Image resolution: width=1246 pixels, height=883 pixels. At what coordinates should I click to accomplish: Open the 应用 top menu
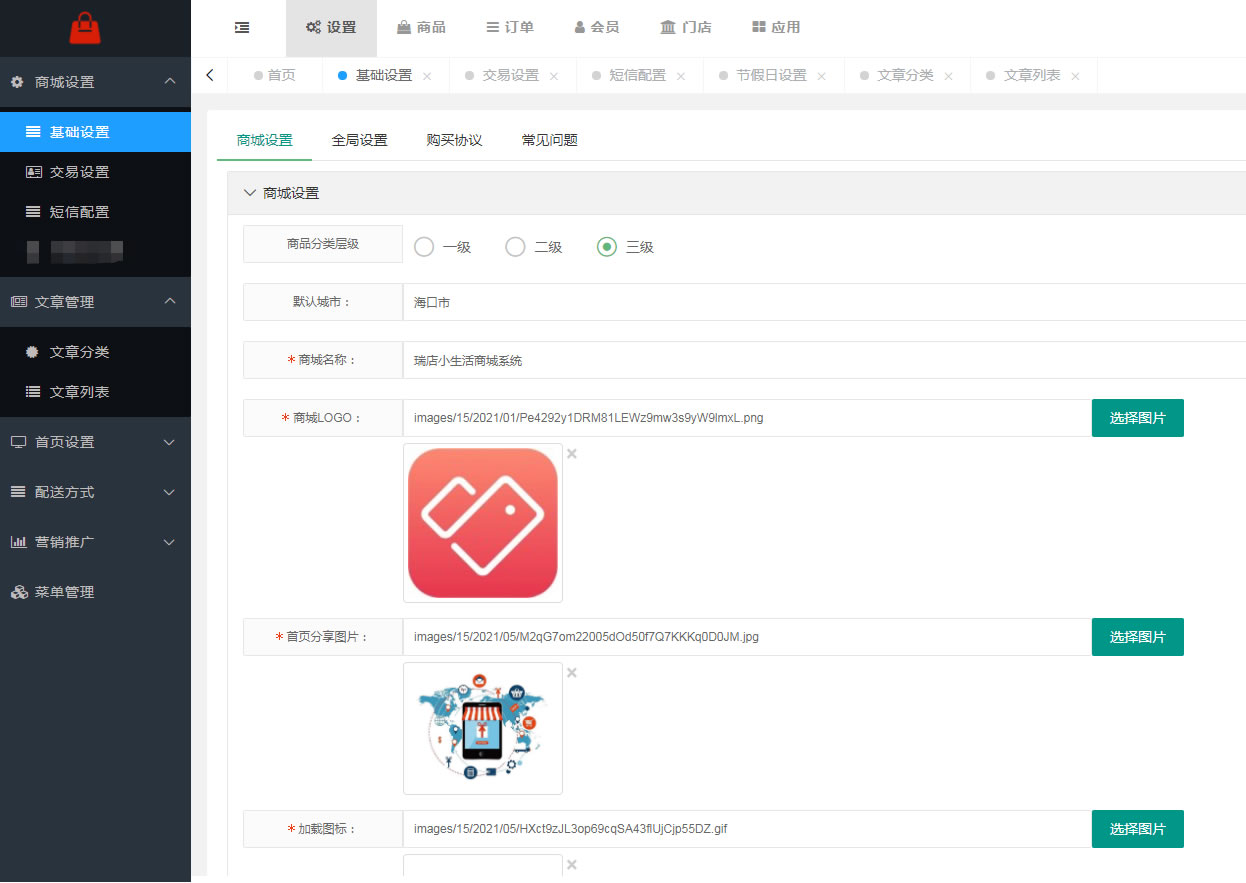click(x=776, y=28)
